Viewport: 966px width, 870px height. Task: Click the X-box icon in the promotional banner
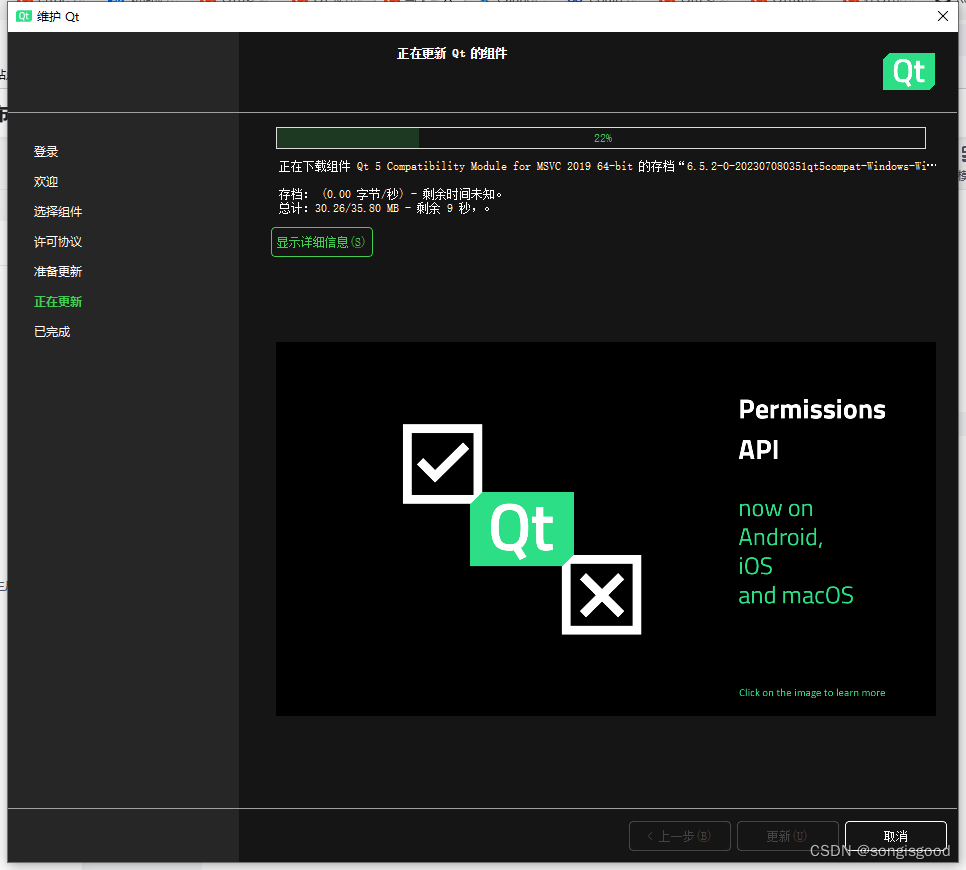point(600,595)
